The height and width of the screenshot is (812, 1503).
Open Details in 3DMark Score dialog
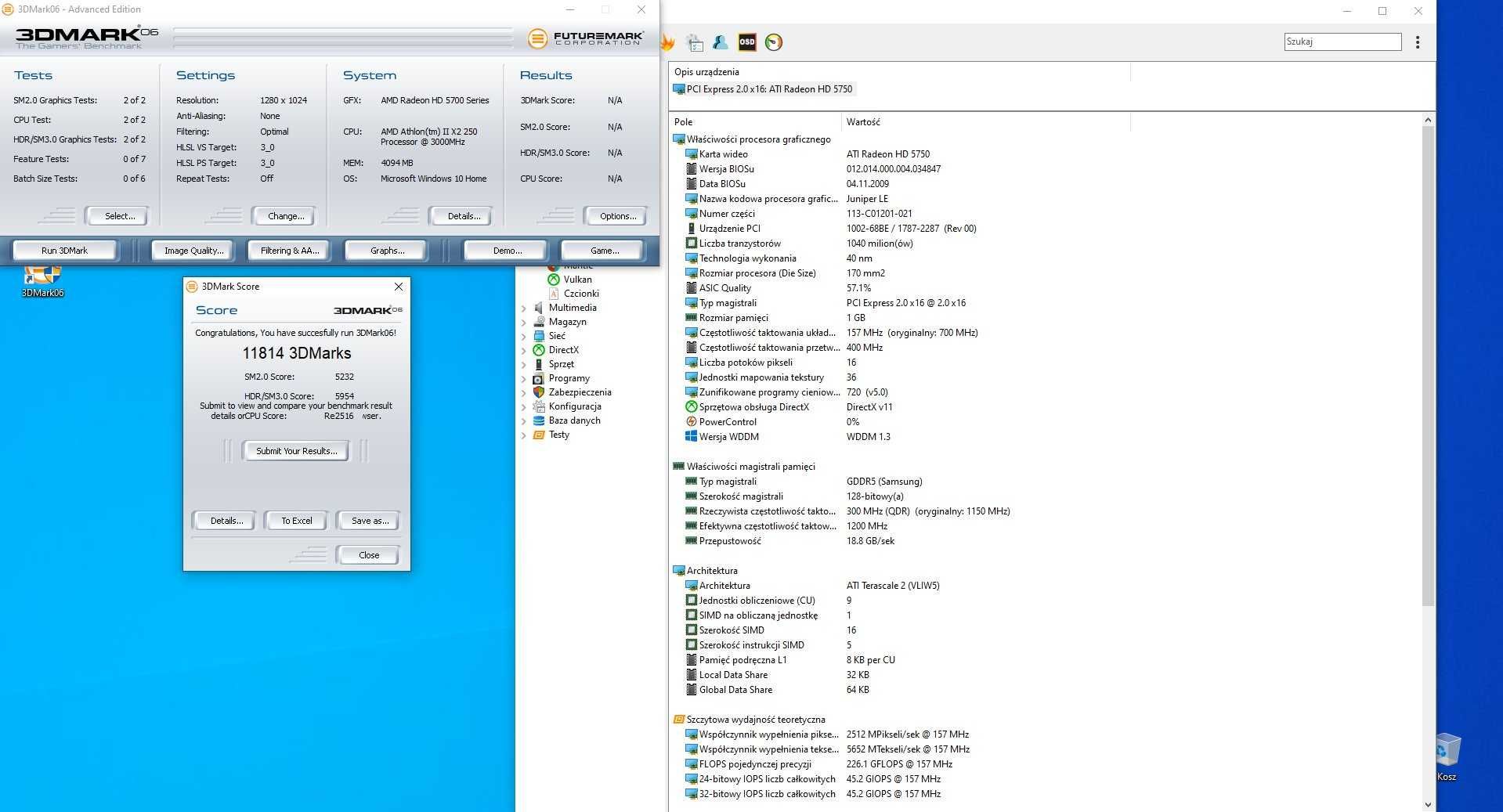click(226, 521)
